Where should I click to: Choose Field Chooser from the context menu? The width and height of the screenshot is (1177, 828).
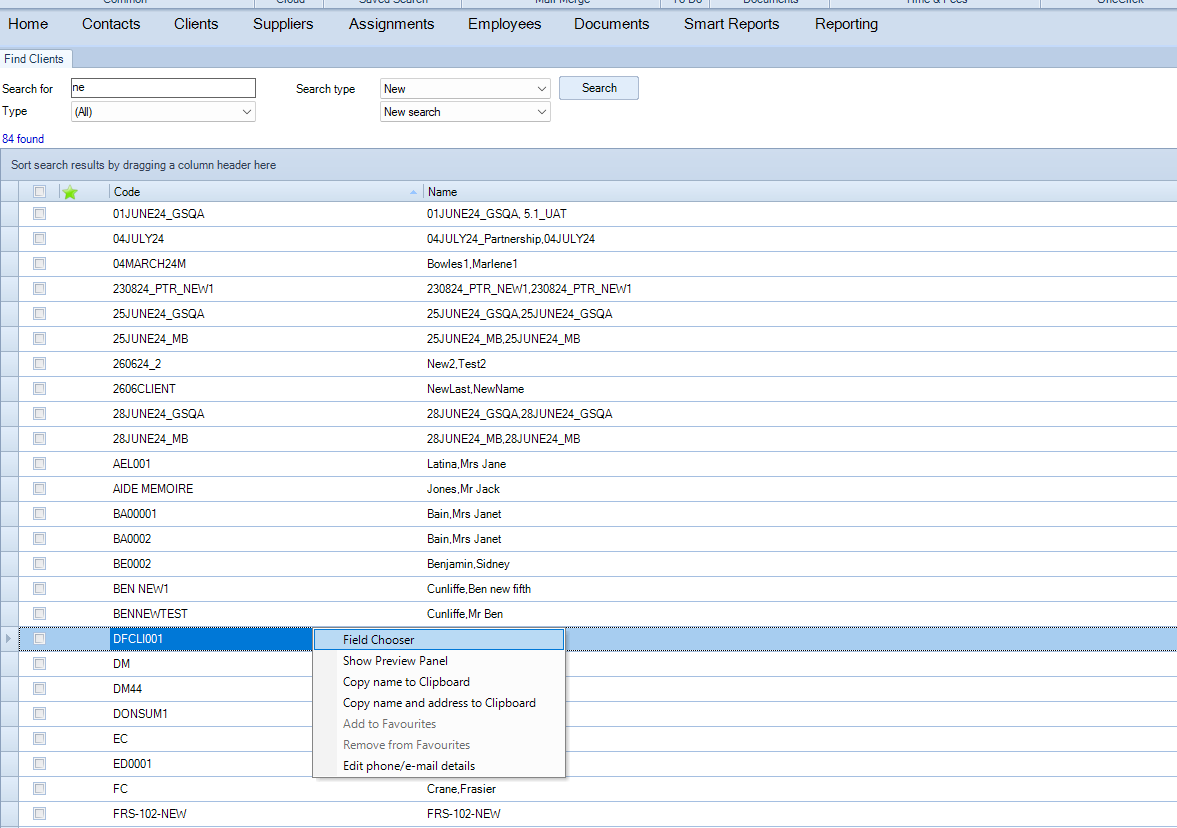click(438, 640)
